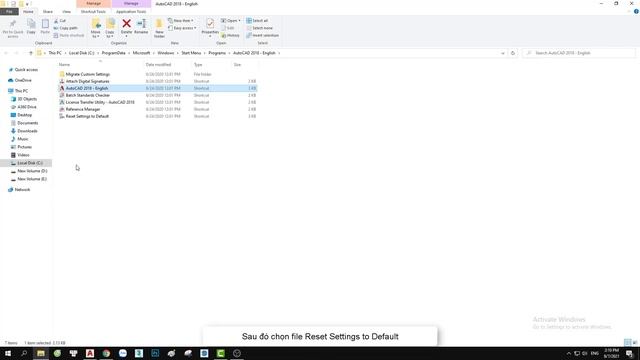
Task: Open the notification center icon
Action: pos(630,353)
